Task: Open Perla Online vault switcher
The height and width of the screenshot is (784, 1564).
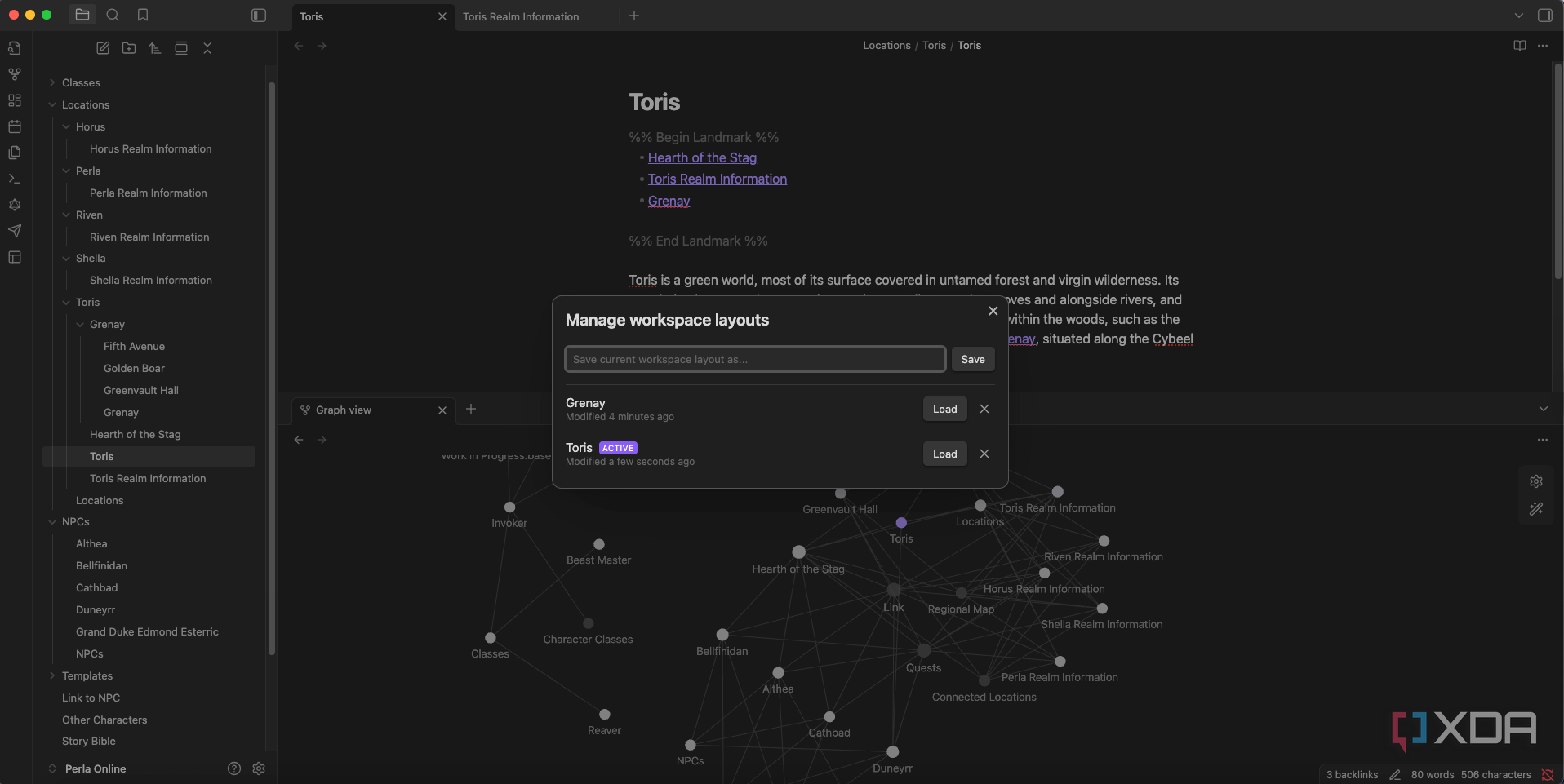Action: tap(87, 768)
